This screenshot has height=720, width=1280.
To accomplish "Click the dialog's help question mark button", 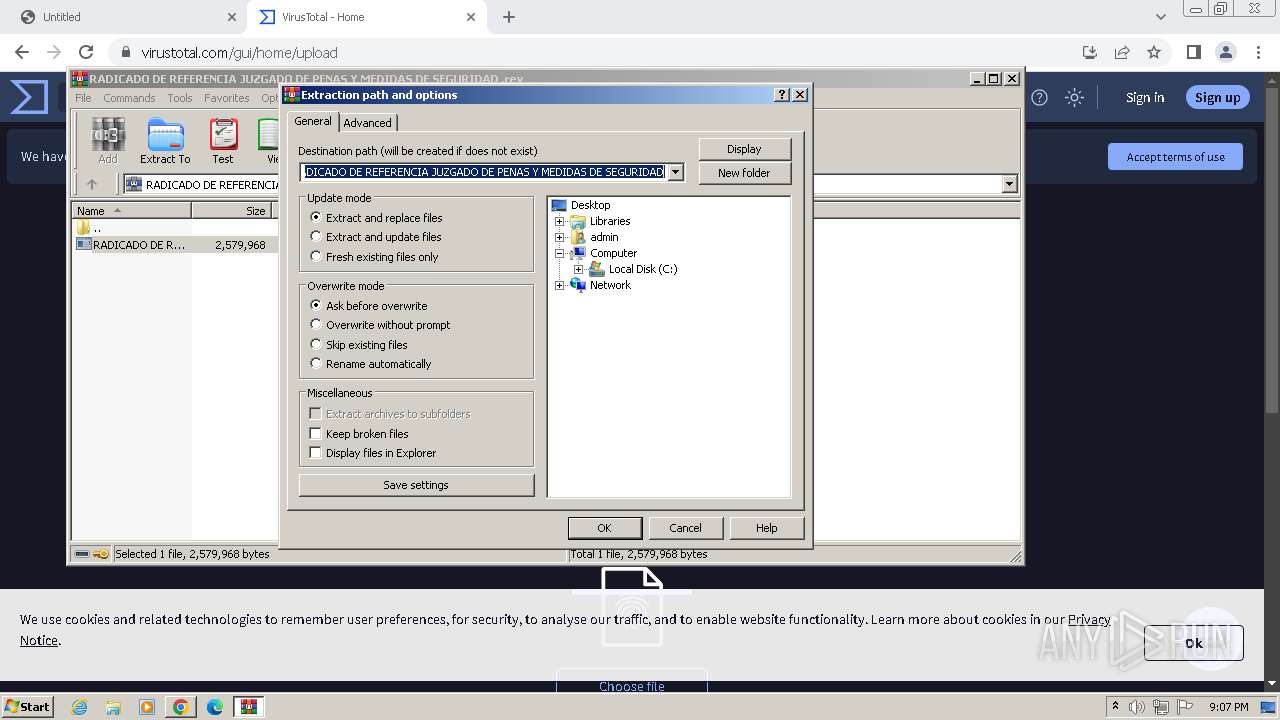I will tap(782, 94).
